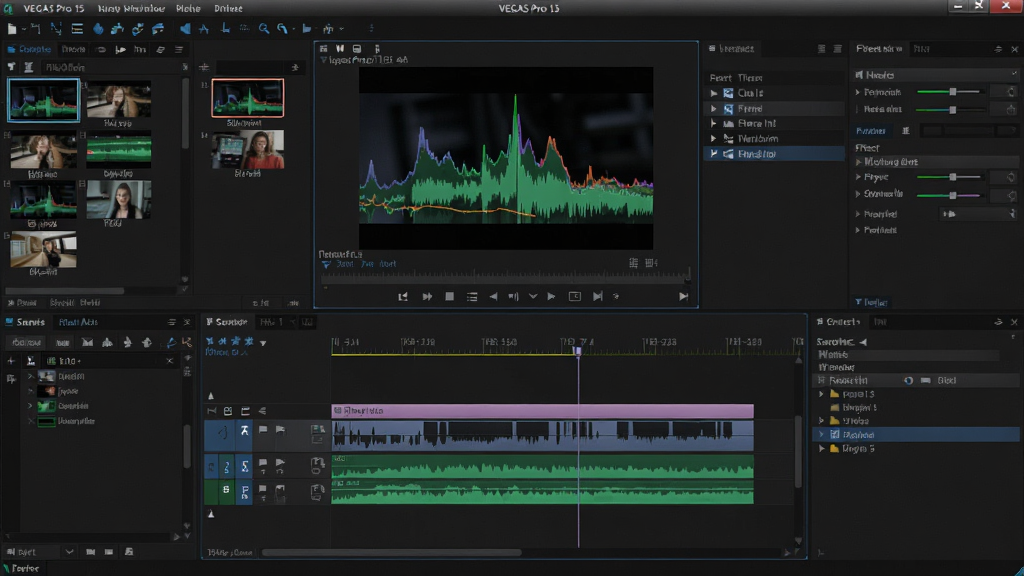1024x576 pixels.
Task: Click the blue highlighted button below the top sliders
Action: (872, 131)
